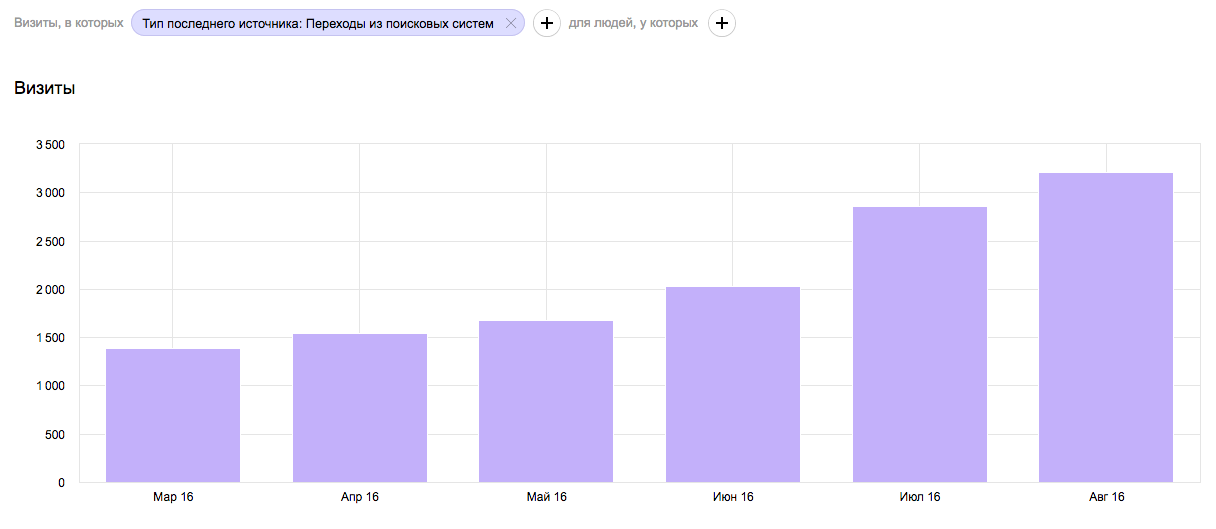The width and height of the screenshot is (1216, 529).
Task: Click the 'Июл 16' label under the chart
Action: point(919,497)
